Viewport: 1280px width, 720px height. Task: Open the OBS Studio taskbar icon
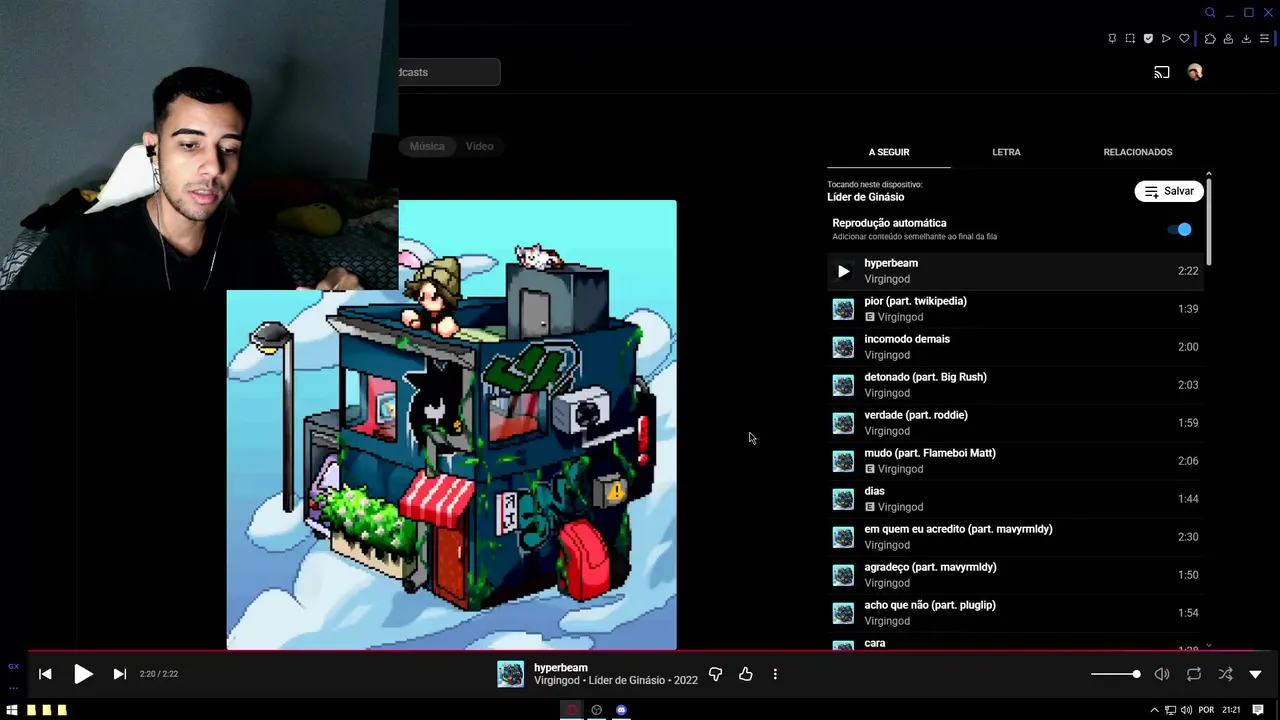597,710
